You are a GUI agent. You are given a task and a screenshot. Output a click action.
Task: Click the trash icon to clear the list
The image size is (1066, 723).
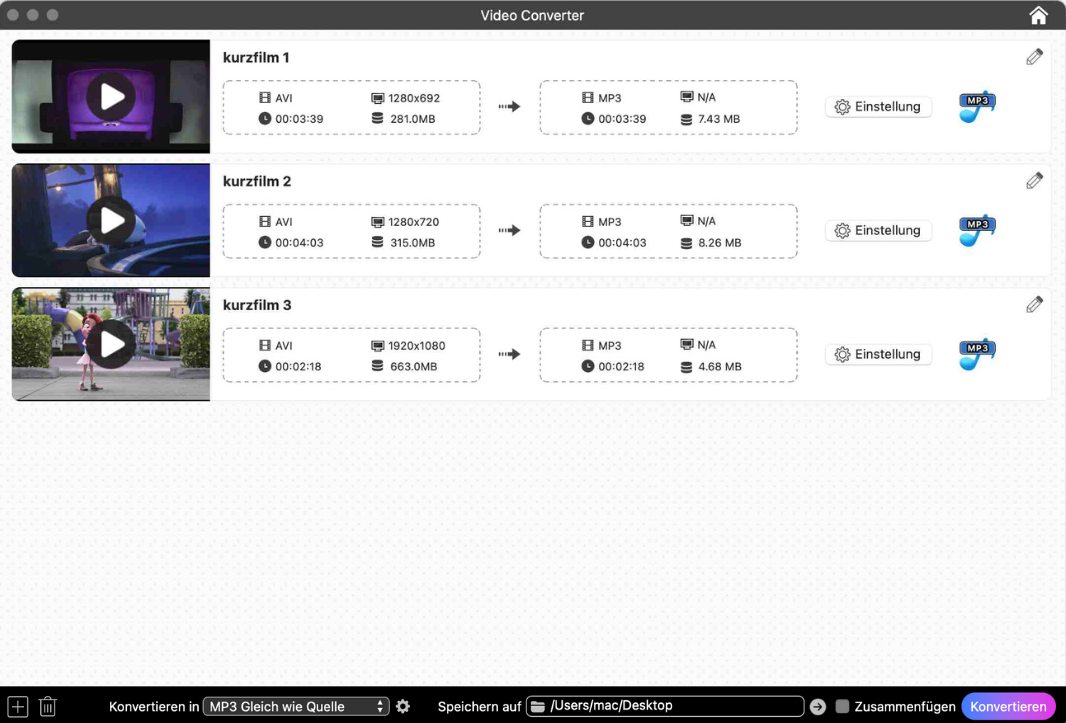pos(47,705)
